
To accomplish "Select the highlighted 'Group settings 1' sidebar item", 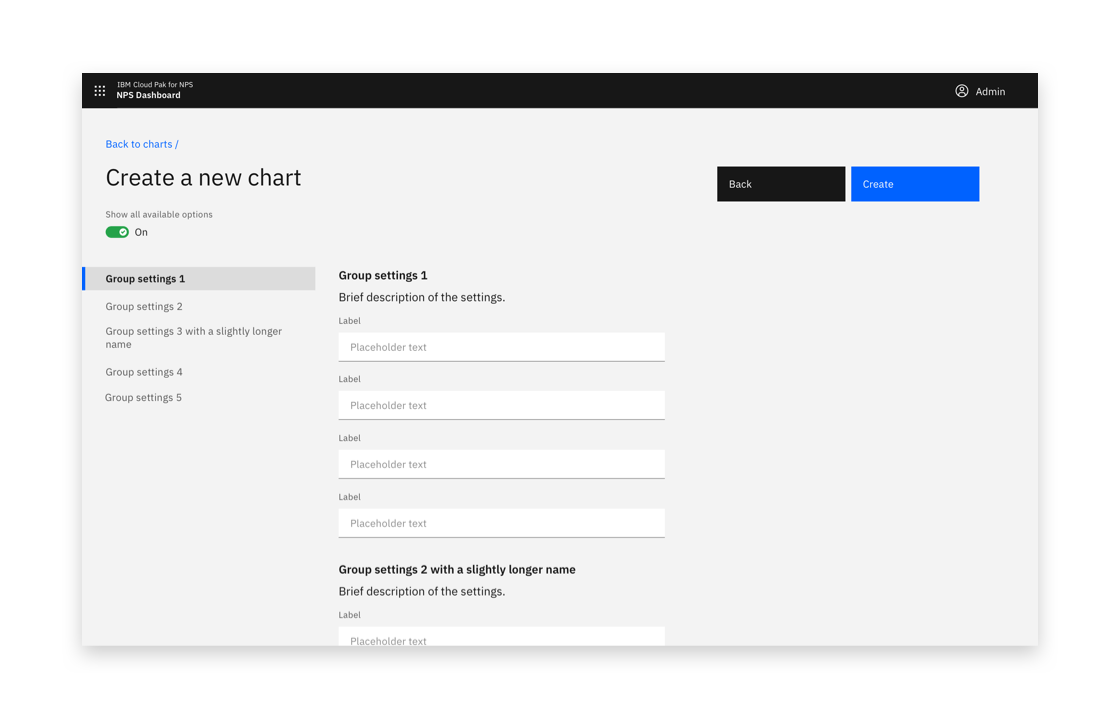I will click(x=149, y=278).
